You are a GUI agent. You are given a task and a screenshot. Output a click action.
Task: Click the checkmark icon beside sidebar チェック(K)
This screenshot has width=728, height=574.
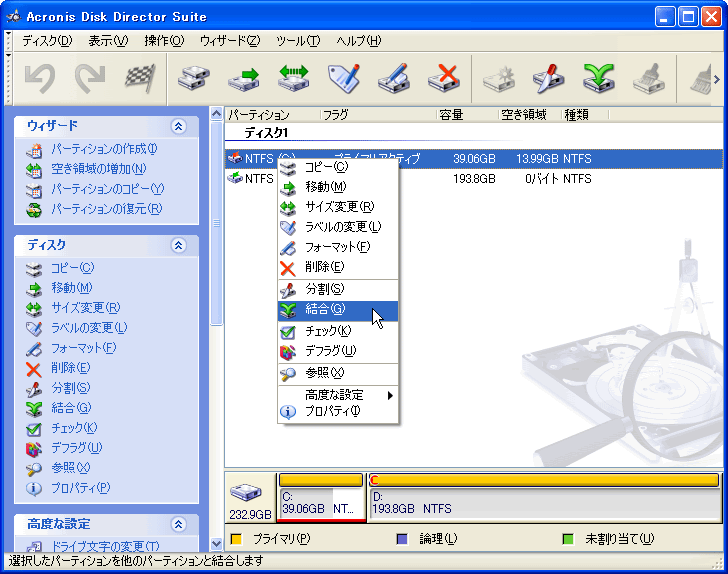click(34, 429)
